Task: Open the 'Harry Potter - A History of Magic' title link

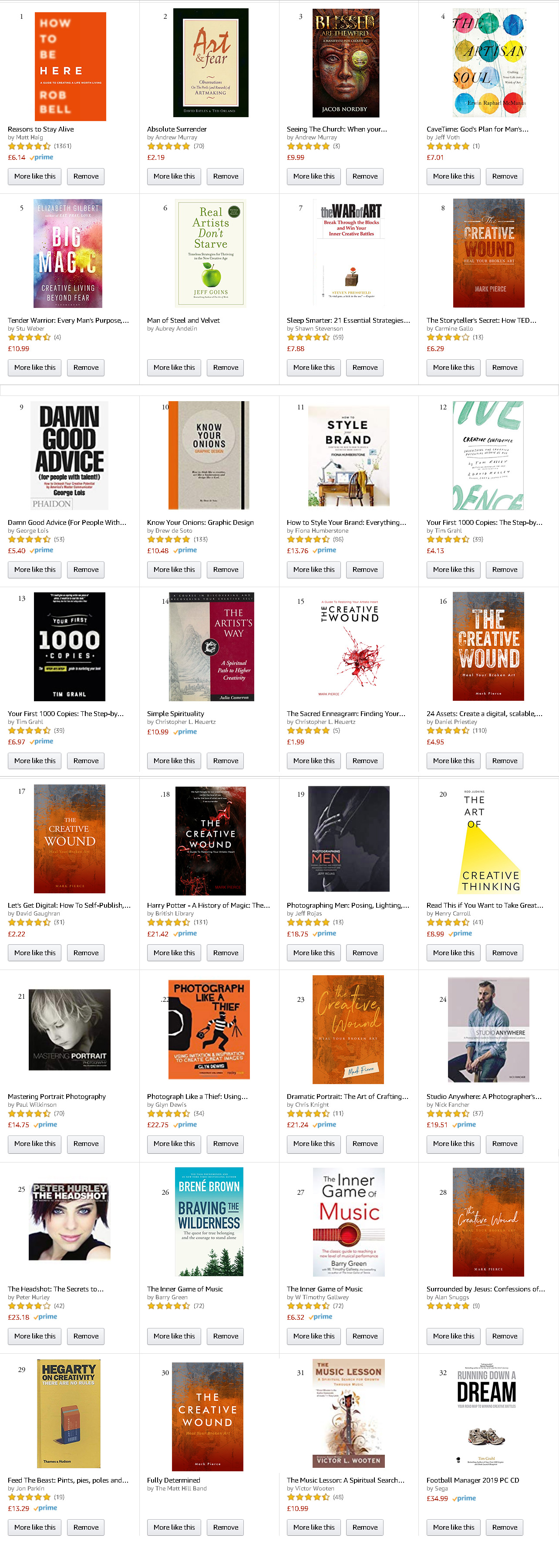Action: pos(208,905)
